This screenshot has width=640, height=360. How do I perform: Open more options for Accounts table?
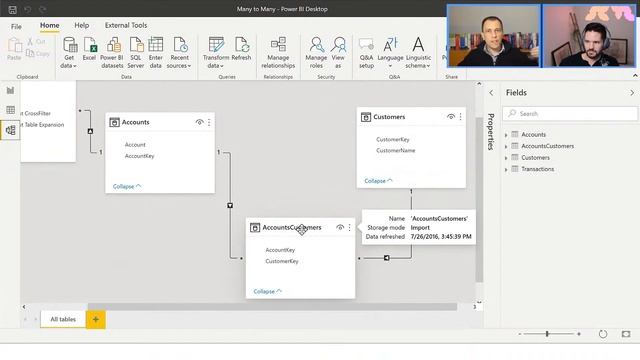click(209, 122)
